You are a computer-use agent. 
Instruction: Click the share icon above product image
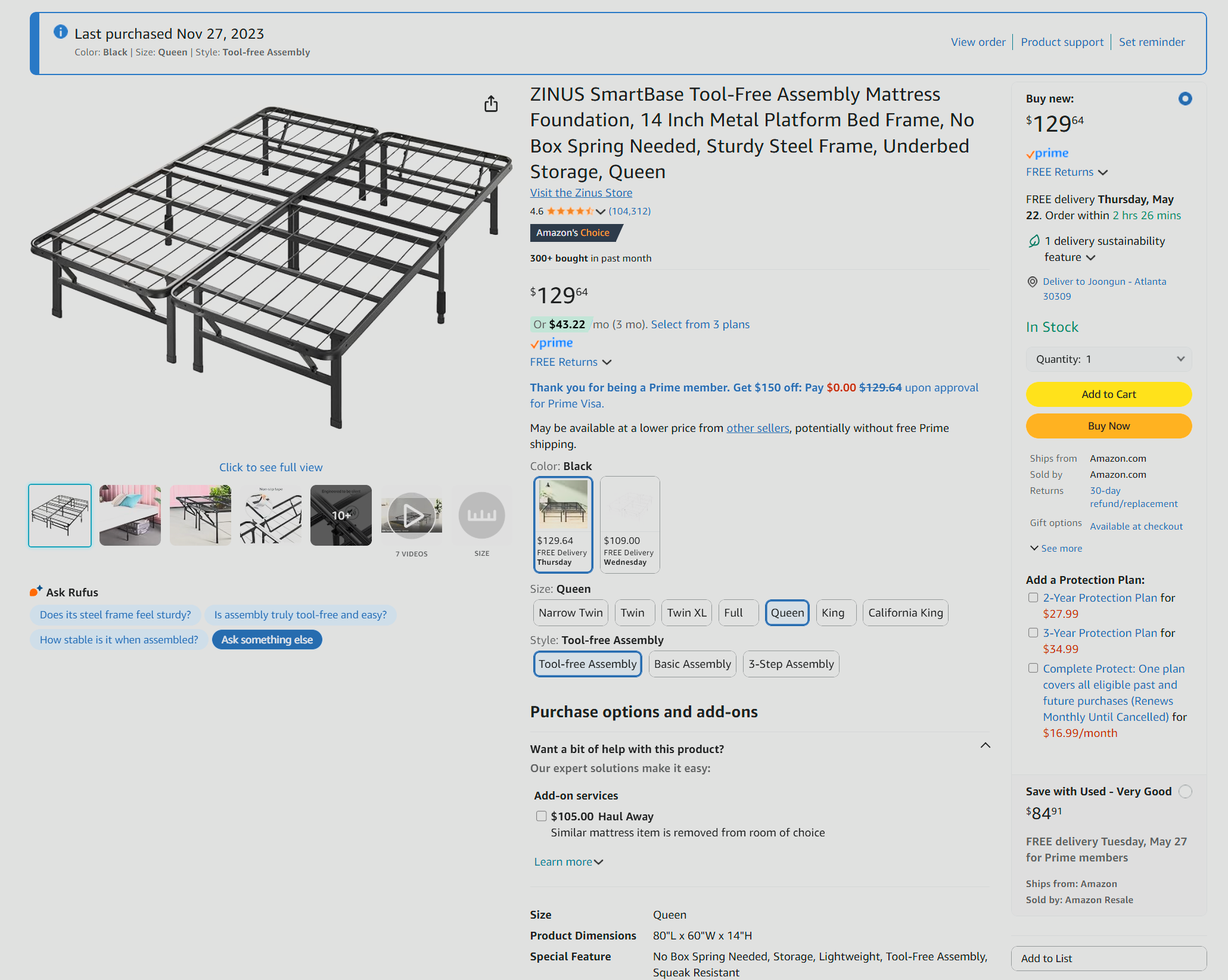491,104
